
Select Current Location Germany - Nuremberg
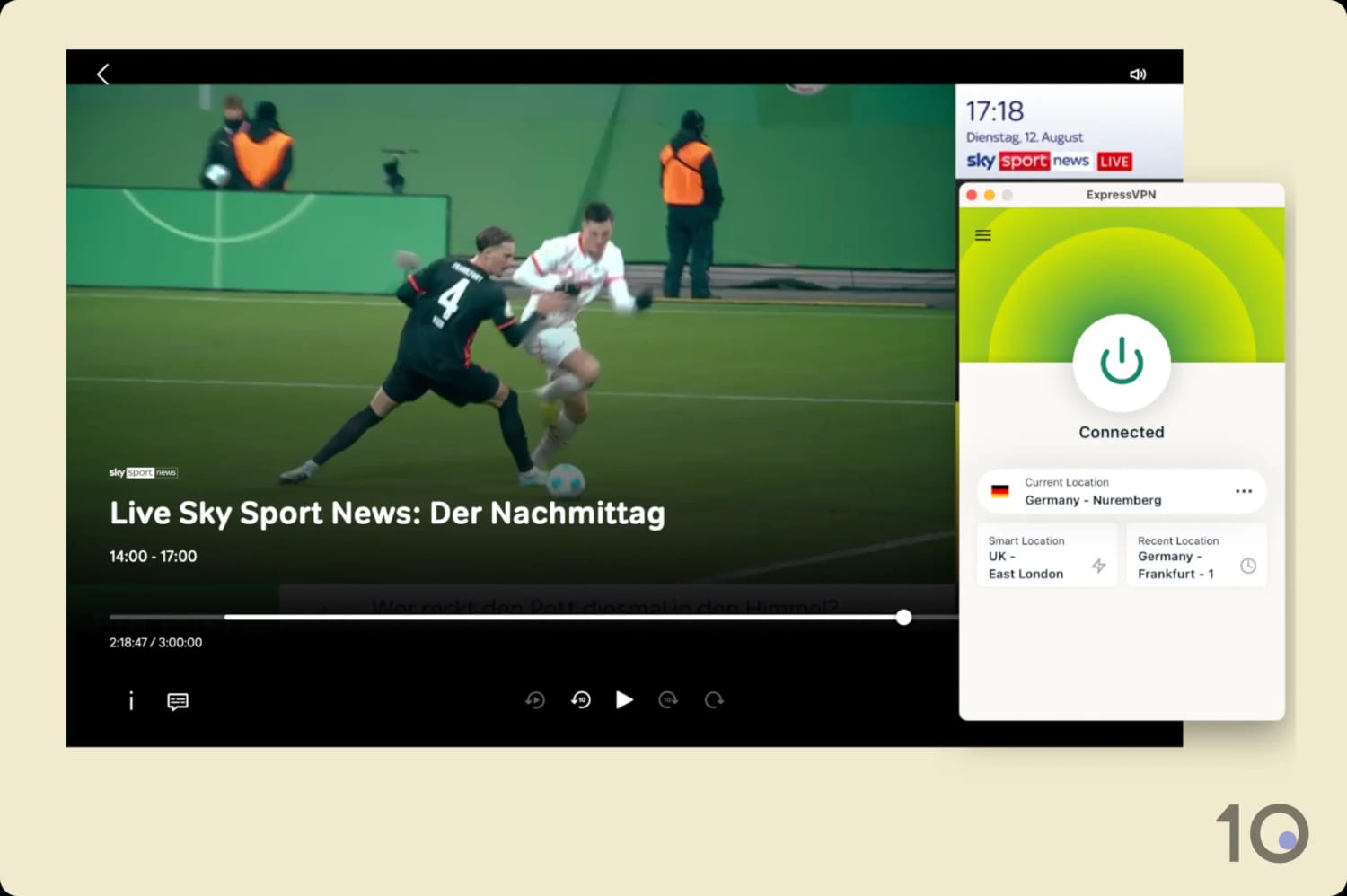[1122, 491]
